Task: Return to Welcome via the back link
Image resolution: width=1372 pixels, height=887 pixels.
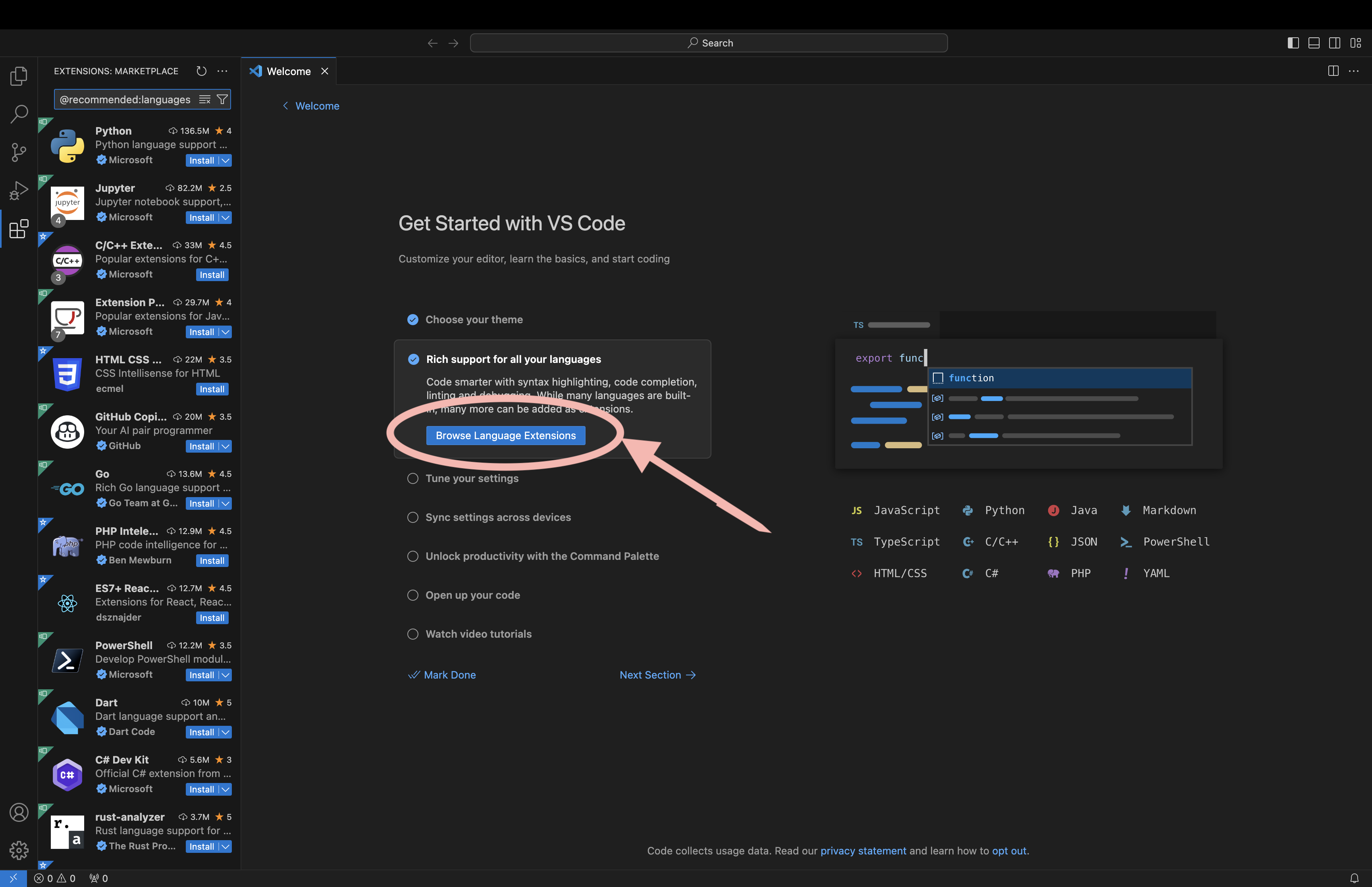Action: coord(311,106)
